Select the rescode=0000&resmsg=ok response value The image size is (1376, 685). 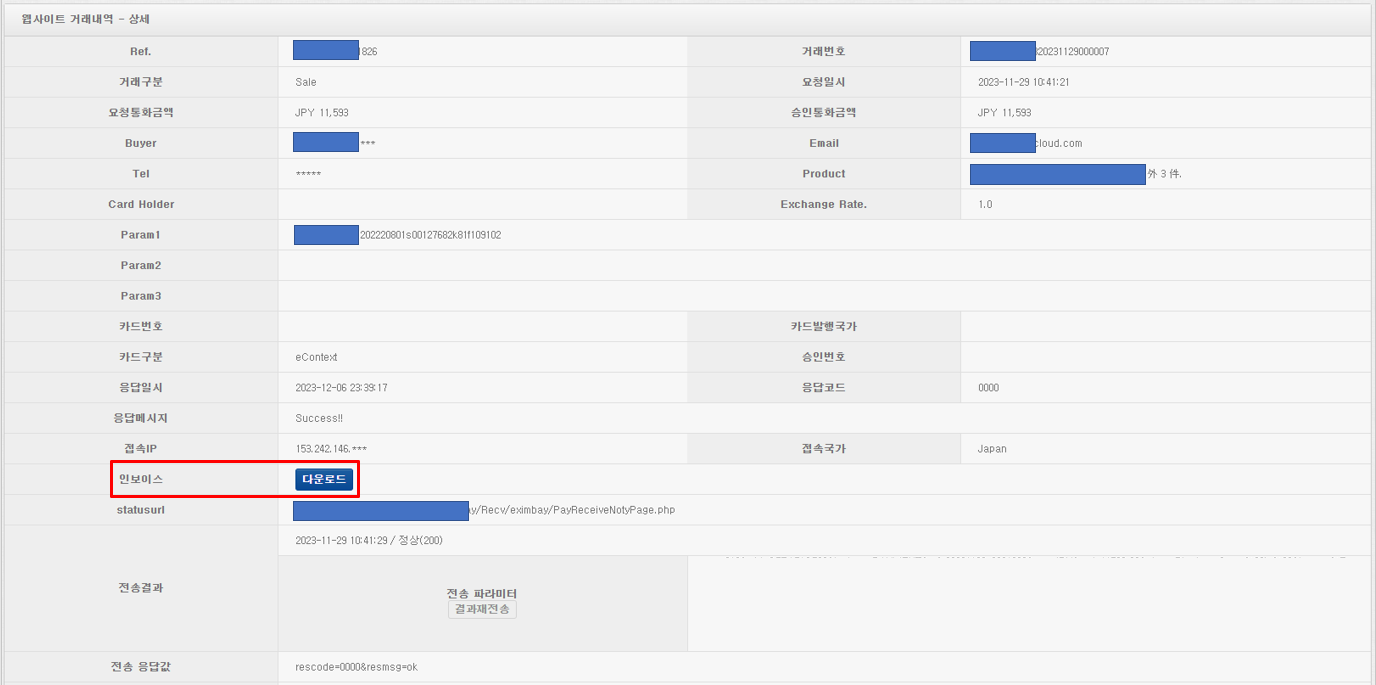(356, 667)
